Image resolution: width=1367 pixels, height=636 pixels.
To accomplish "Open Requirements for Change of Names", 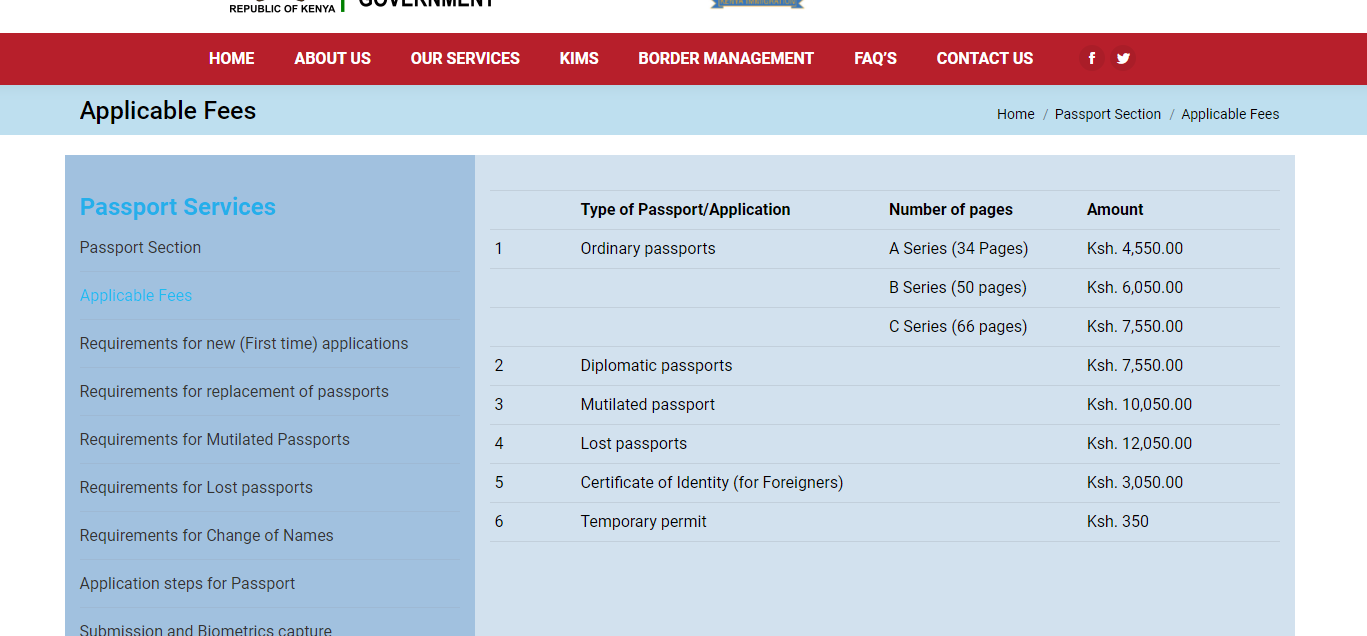I will [207, 535].
